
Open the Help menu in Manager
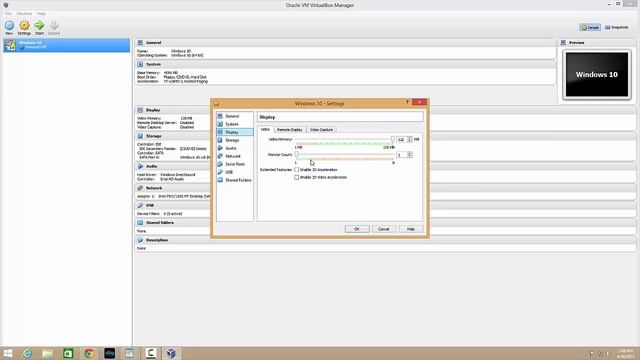(x=41, y=13)
